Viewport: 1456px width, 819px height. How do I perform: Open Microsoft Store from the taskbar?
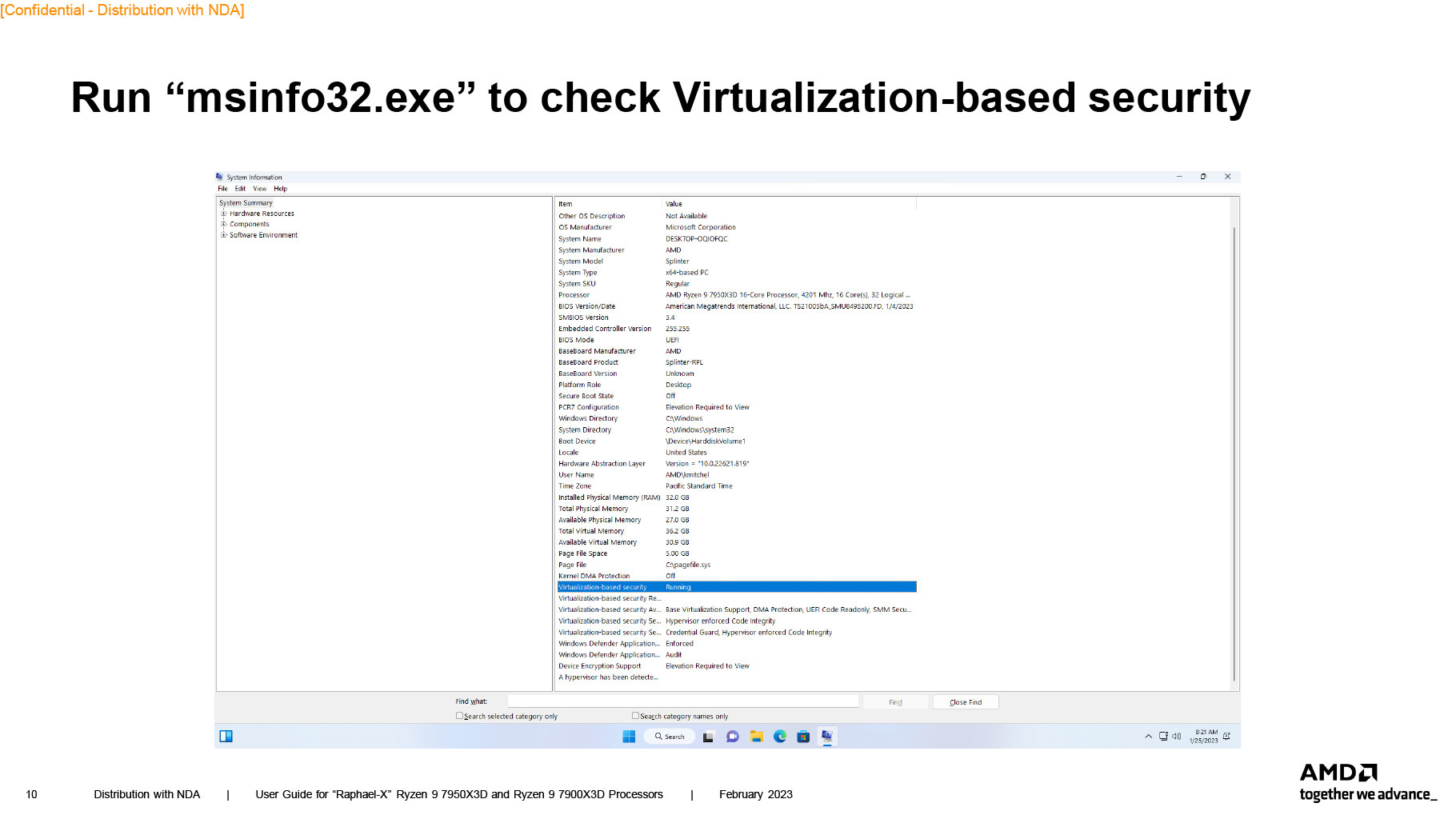[803, 737]
